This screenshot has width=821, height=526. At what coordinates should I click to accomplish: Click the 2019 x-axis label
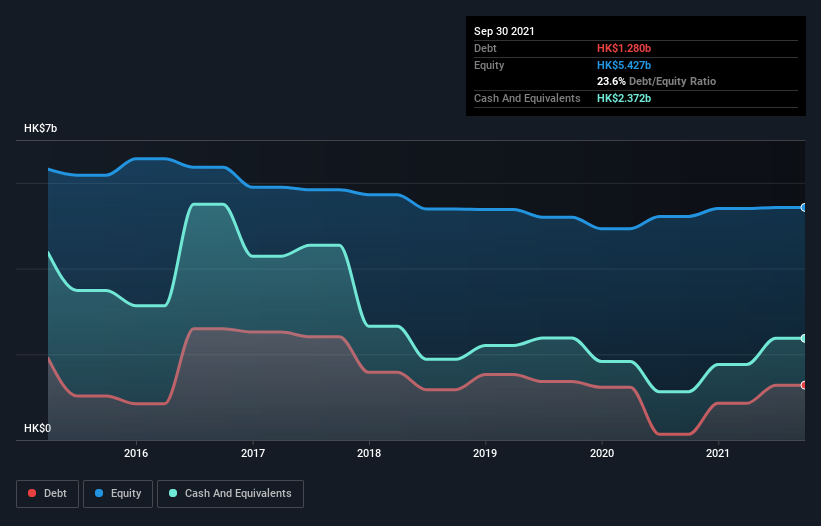click(485, 453)
